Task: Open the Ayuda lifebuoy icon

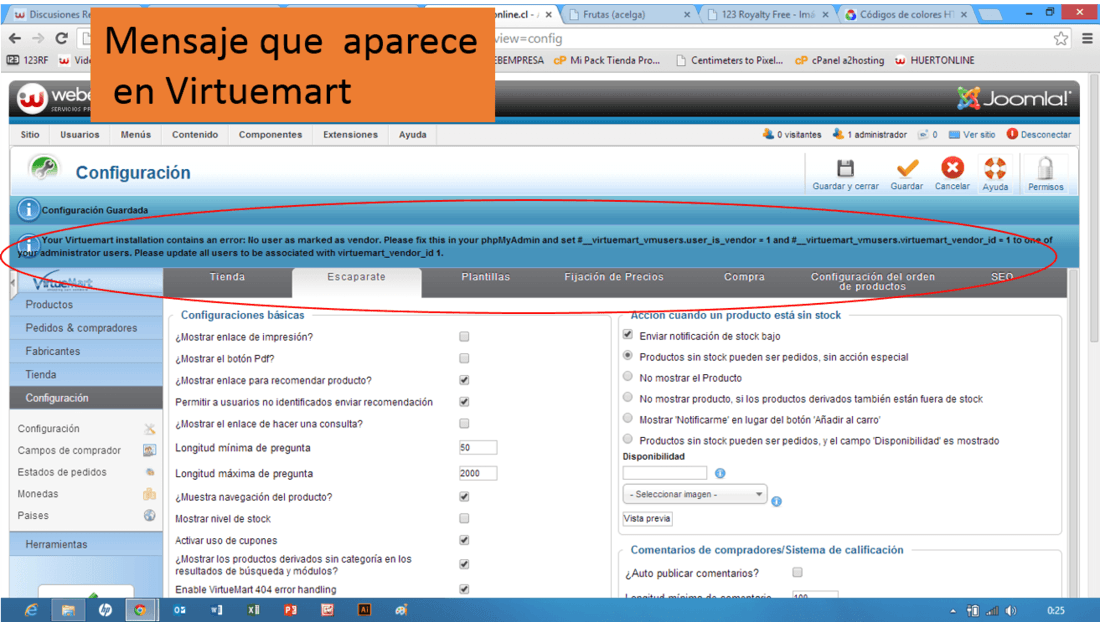Action: [995, 168]
